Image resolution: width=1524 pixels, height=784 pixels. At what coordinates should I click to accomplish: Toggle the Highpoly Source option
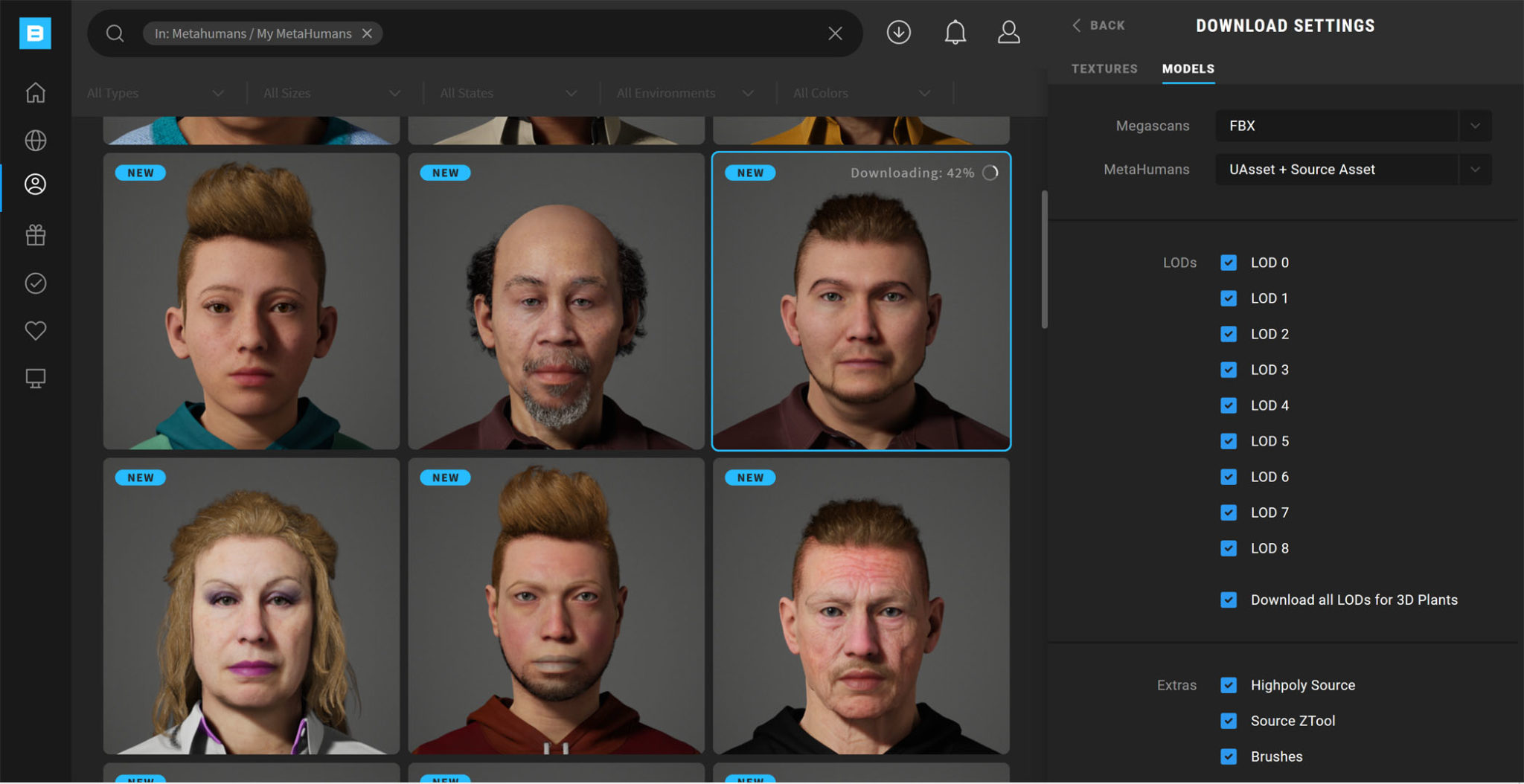click(1228, 685)
